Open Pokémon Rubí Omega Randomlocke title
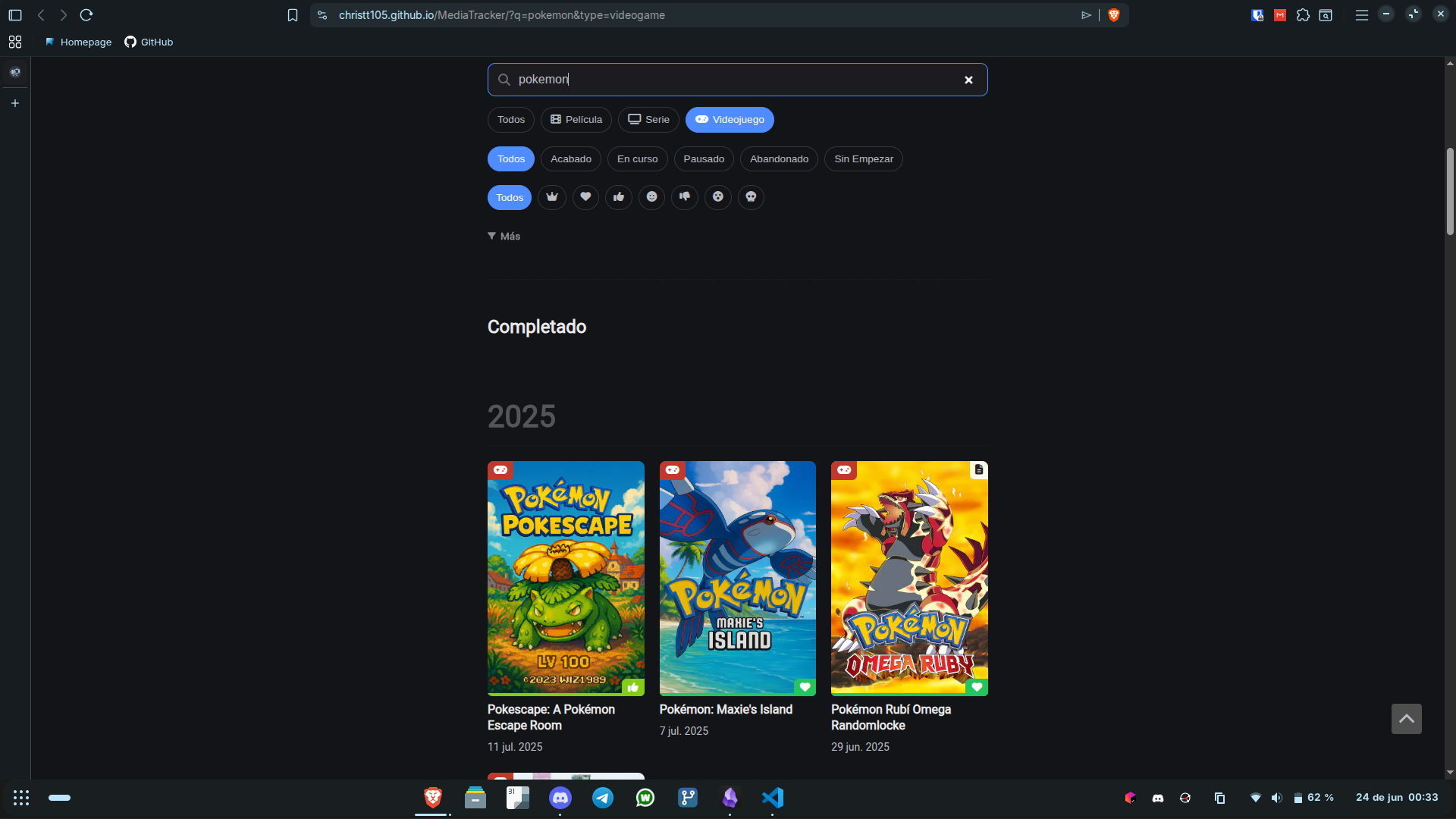Screen dimensions: 1456x819 891,717
